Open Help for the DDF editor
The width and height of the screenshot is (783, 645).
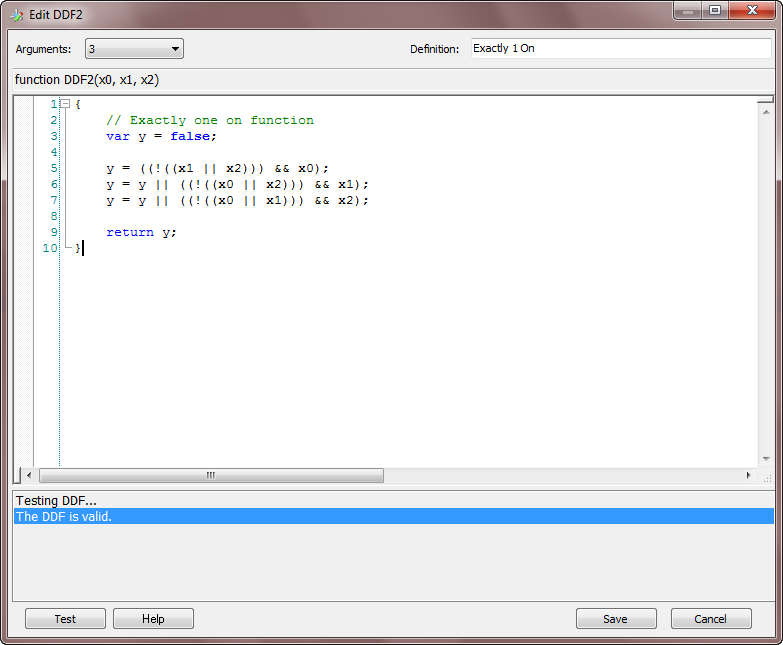click(x=153, y=619)
